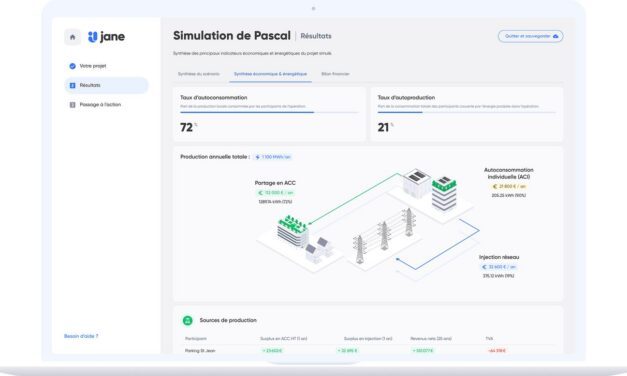Screen dimensions: 627x376
Task: Click the green-roofed parking building illustration
Action: point(293,231)
